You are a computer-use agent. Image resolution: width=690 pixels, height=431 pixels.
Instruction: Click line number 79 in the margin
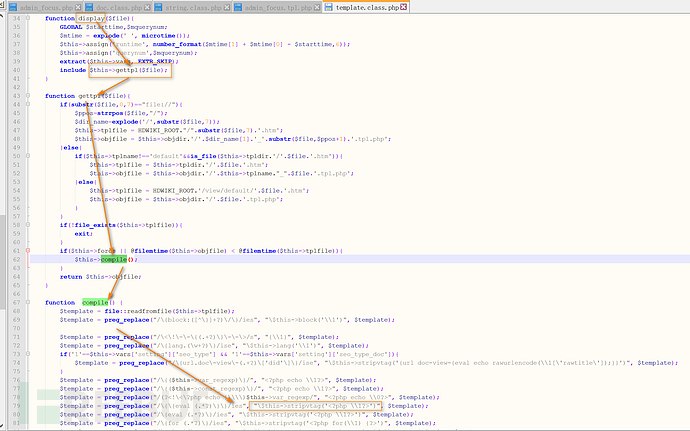[x=16, y=406]
